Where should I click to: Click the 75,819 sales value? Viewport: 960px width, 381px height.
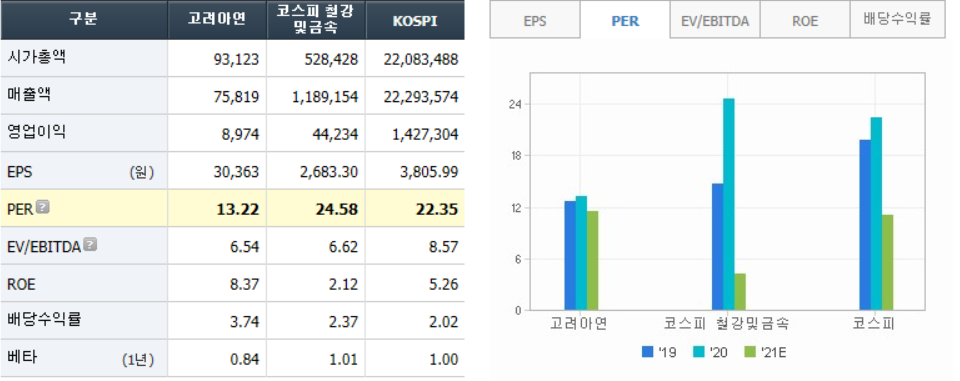pyautogui.click(x=236, y=97)
